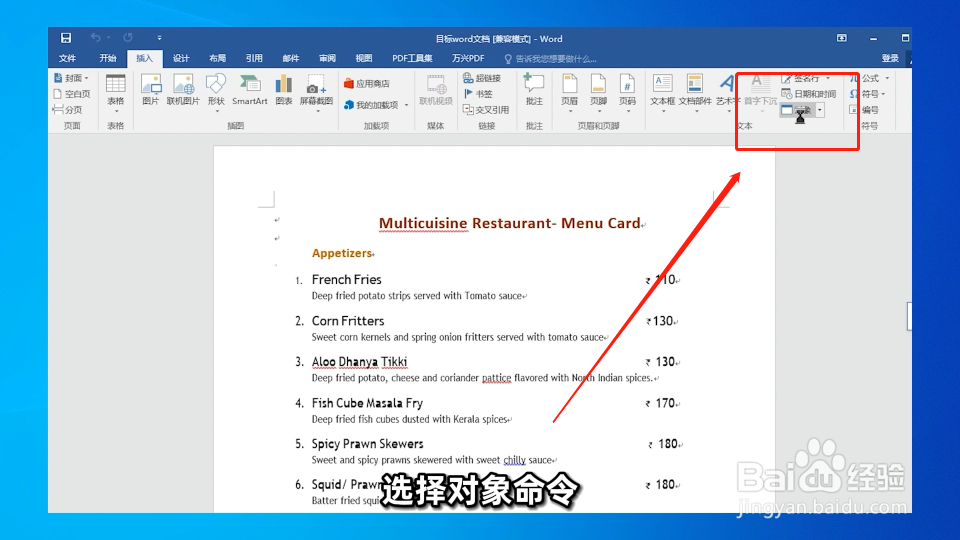Switch to the 引用 (References) tab

254,58
